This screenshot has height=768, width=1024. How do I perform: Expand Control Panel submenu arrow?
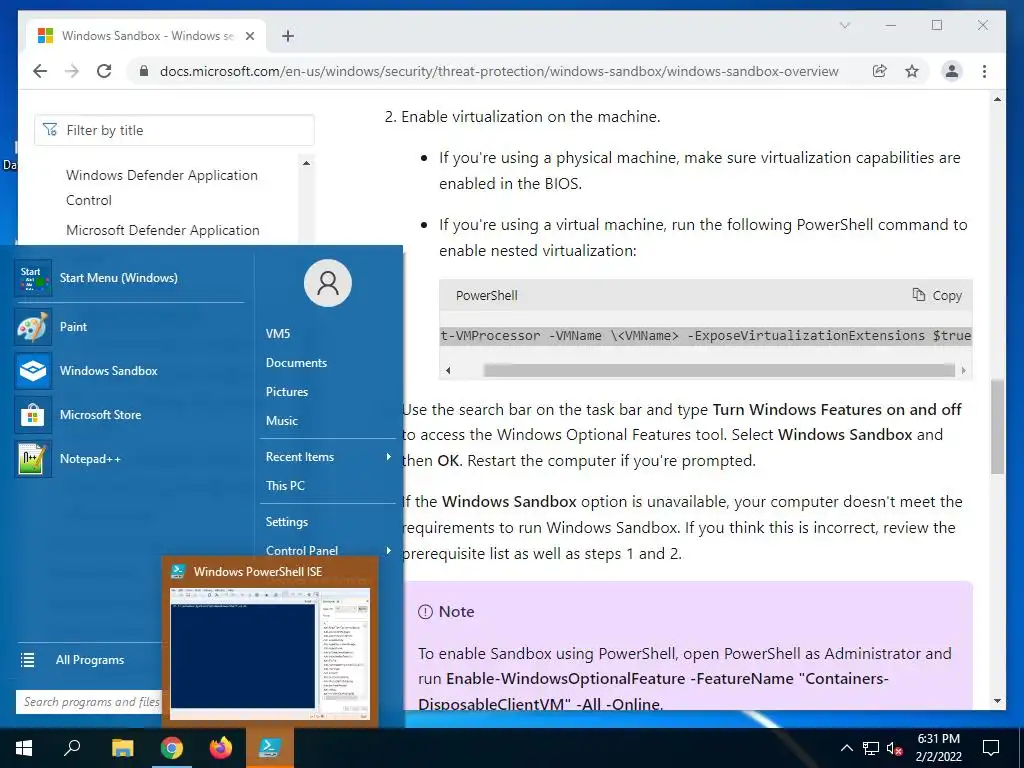tap(389, 551)
